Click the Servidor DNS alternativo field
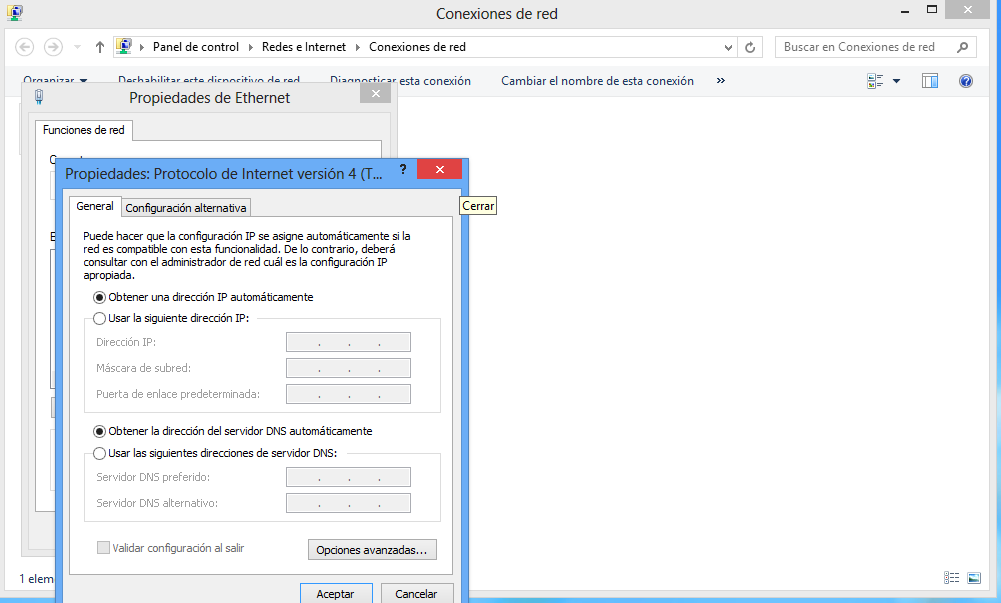The height and width of the screenshot is (603, 1001). pos(348,503)
